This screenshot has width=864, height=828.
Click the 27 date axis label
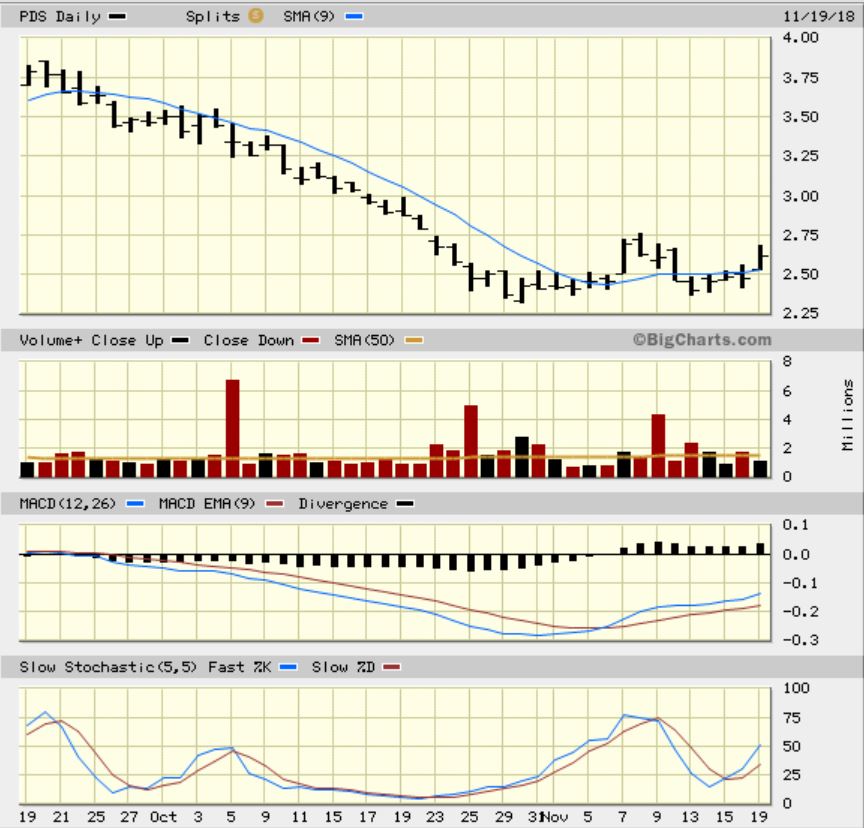pyautogui.click(x=129, y=816)
